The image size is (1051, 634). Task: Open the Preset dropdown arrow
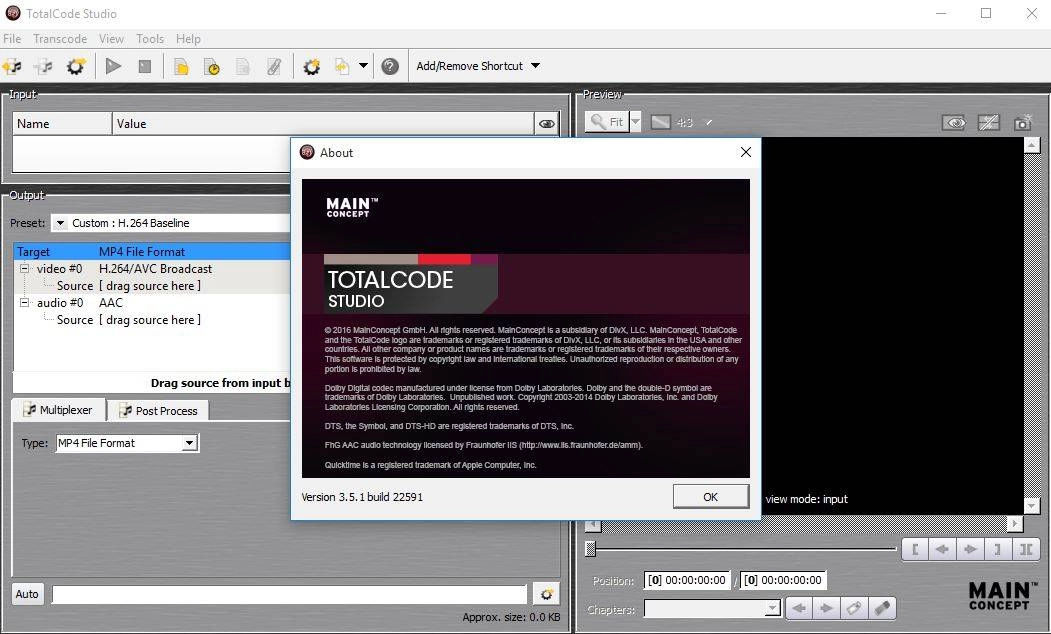60,223
